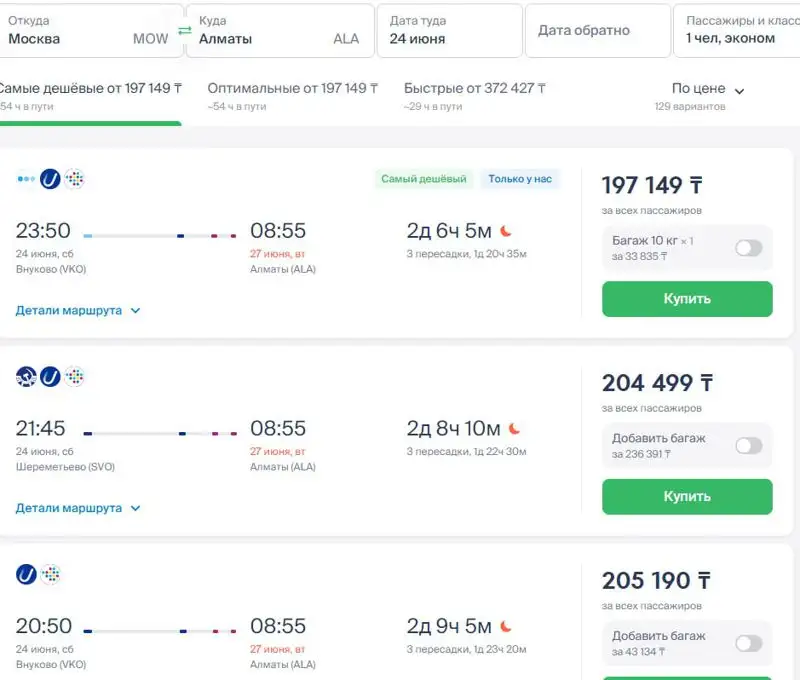Buy the 197 149 ₸ ticket
The width and height of the screenshot is (800, 680).
click(x=687, y=299)
